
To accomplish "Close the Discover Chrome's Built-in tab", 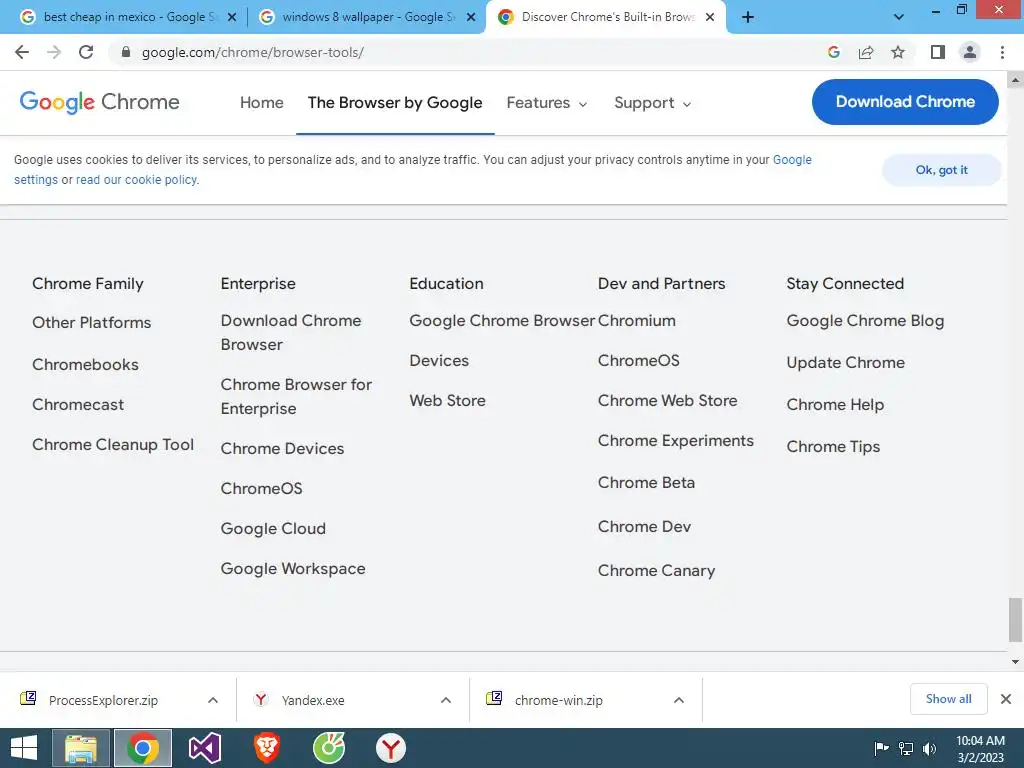I will [710, 17].
